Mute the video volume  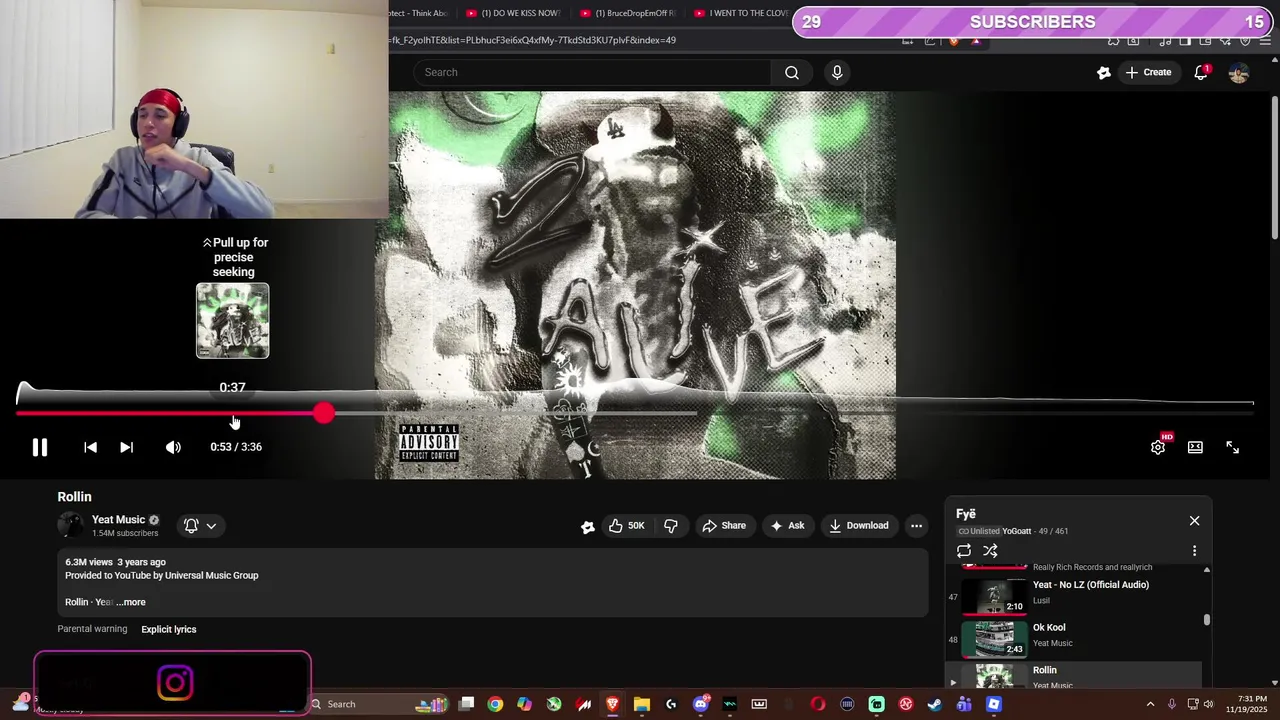173,447
